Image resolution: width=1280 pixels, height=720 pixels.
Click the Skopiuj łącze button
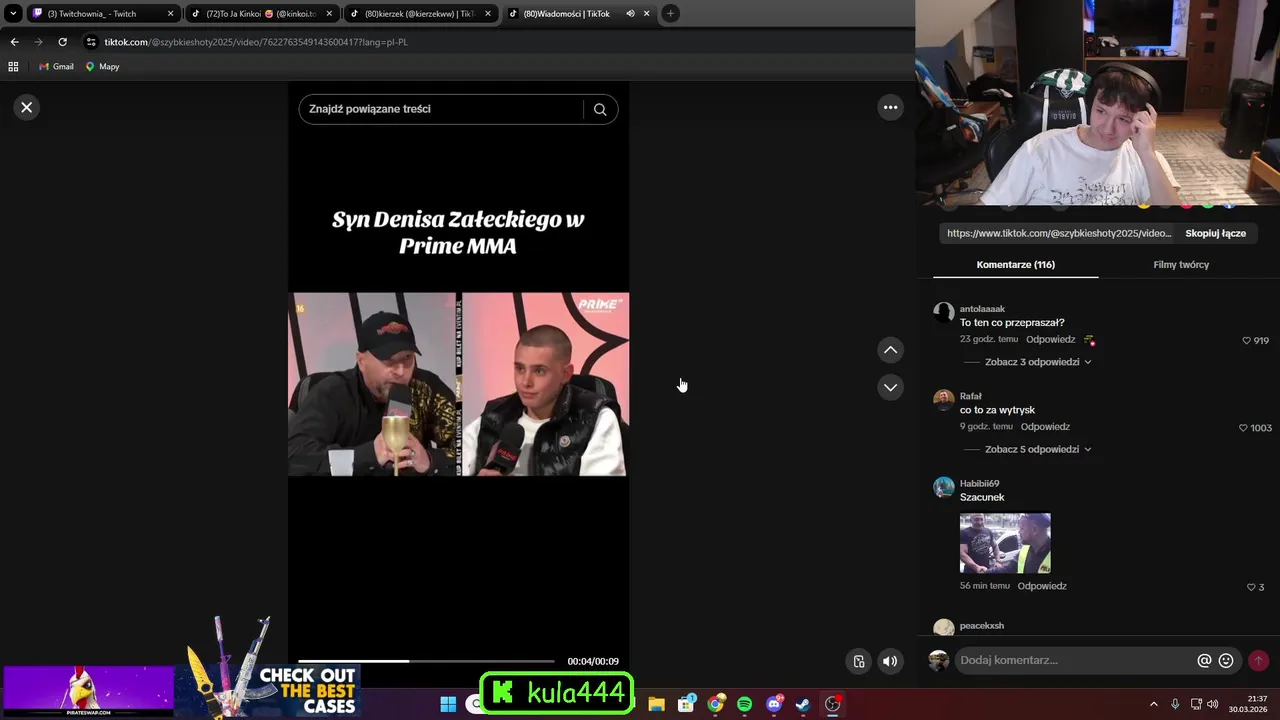coord(1215,233)
